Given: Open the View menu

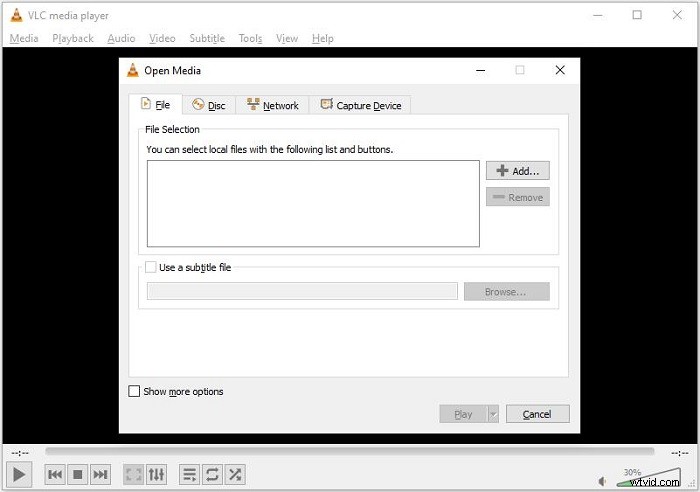Looking at the screenshot, I should 287,38.
